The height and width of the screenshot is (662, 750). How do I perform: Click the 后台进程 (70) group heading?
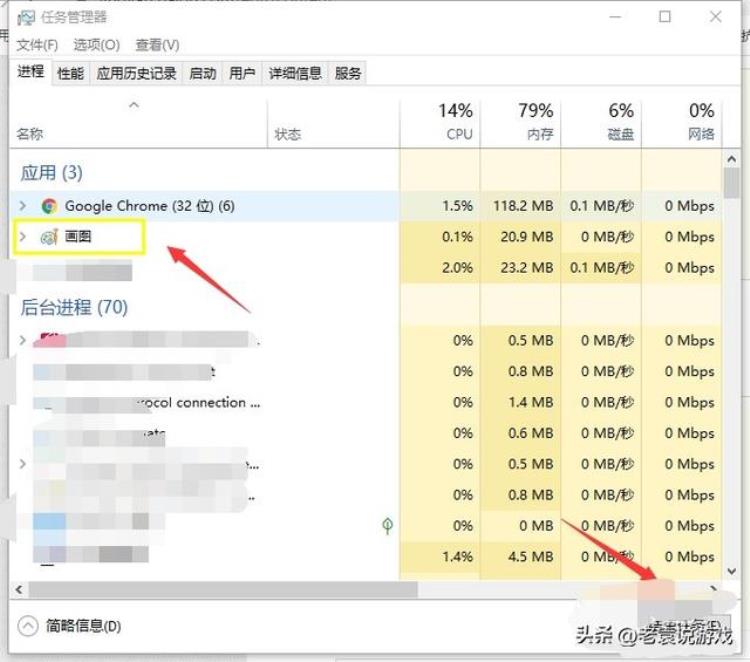point(74,307)
